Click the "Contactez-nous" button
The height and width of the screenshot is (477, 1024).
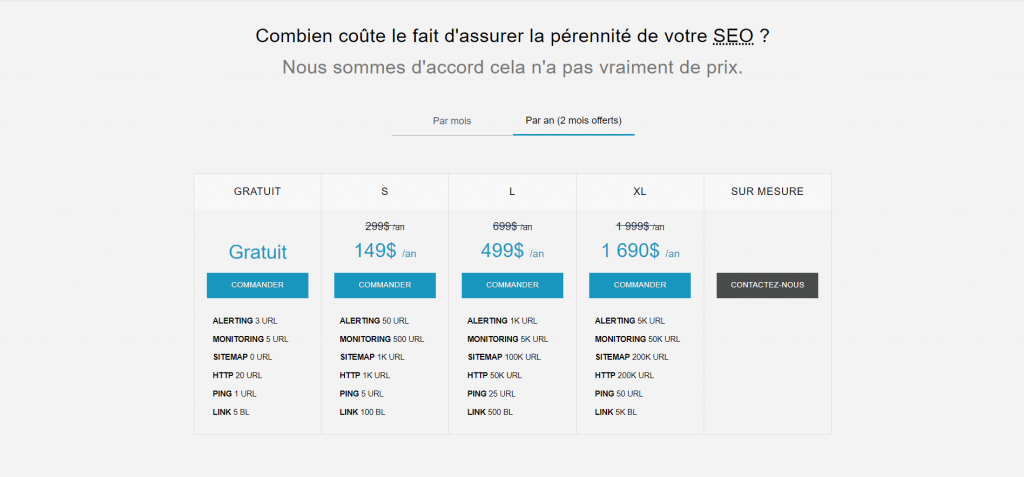tap(767, 285)
